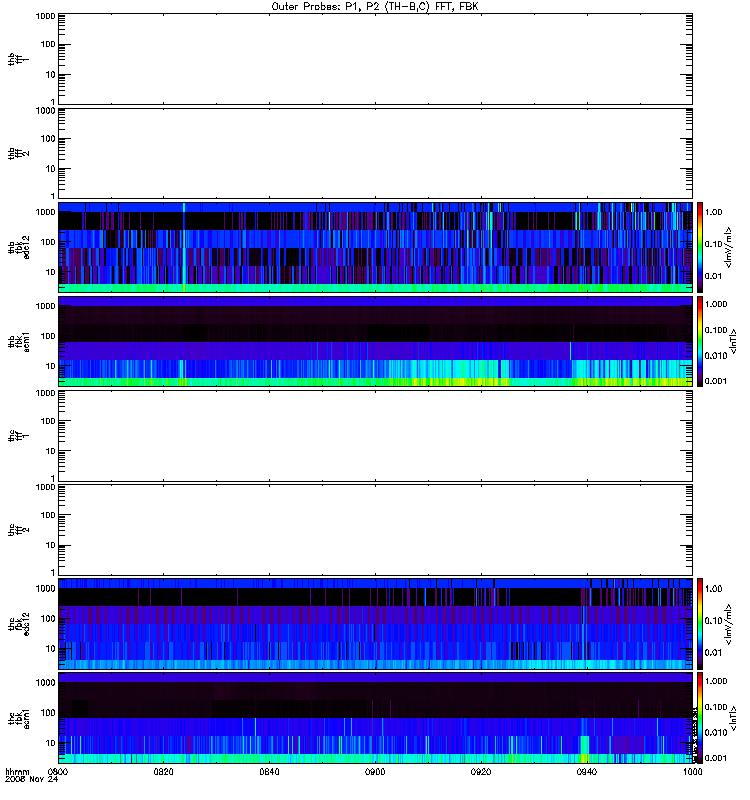Click the 'thc fbk scm1' y-axis title
Screen dimensions: 750x800
19,718
